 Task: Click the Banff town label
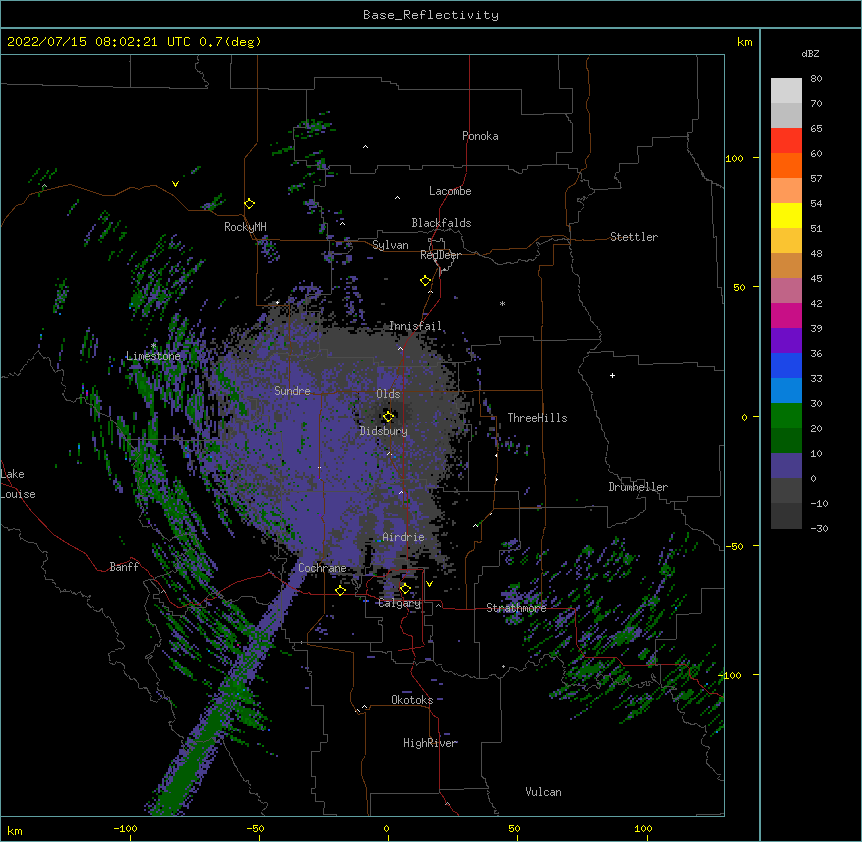click(x=124, y=567)
